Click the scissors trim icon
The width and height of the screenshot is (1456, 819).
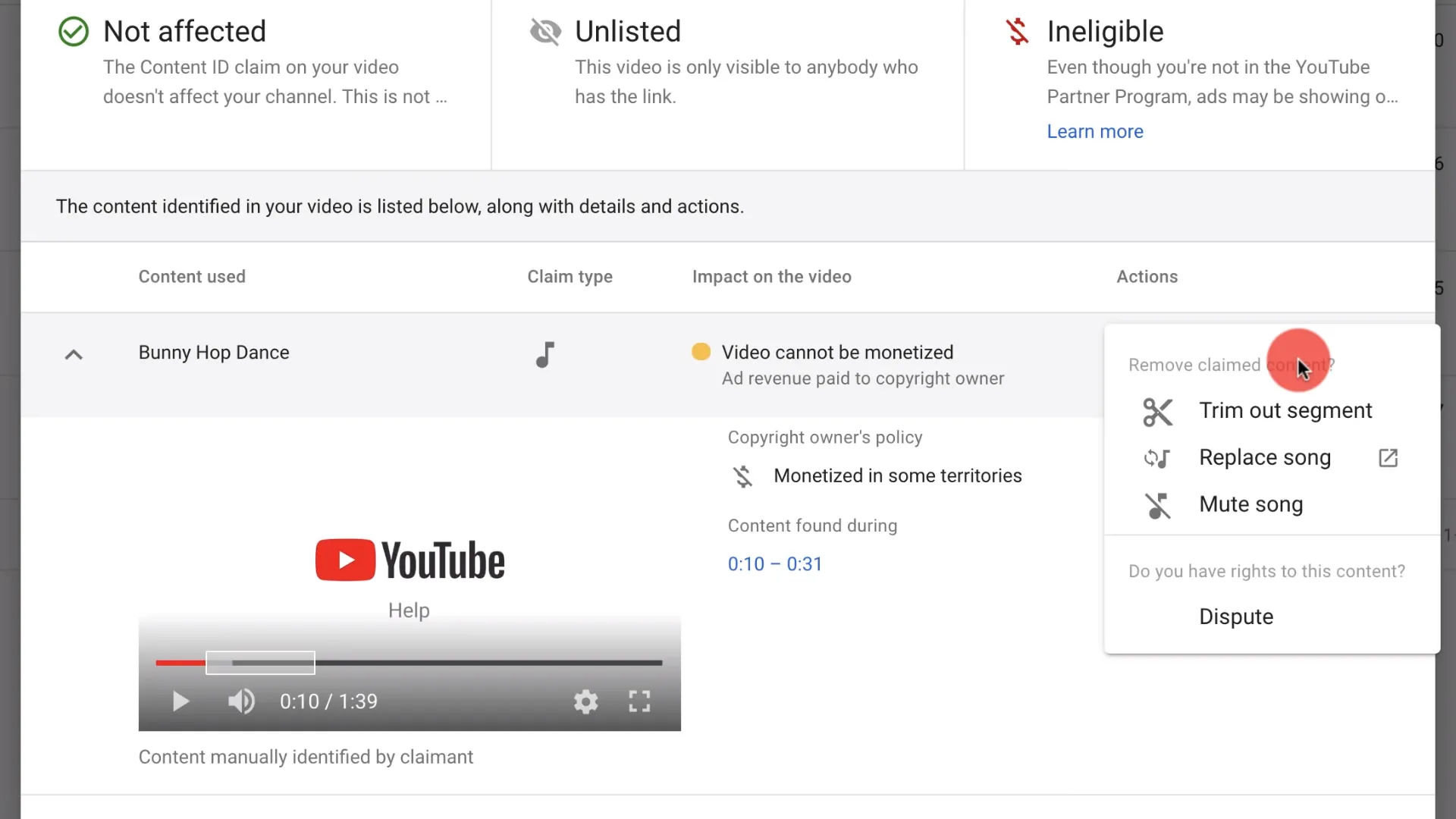coord(1157,412)
